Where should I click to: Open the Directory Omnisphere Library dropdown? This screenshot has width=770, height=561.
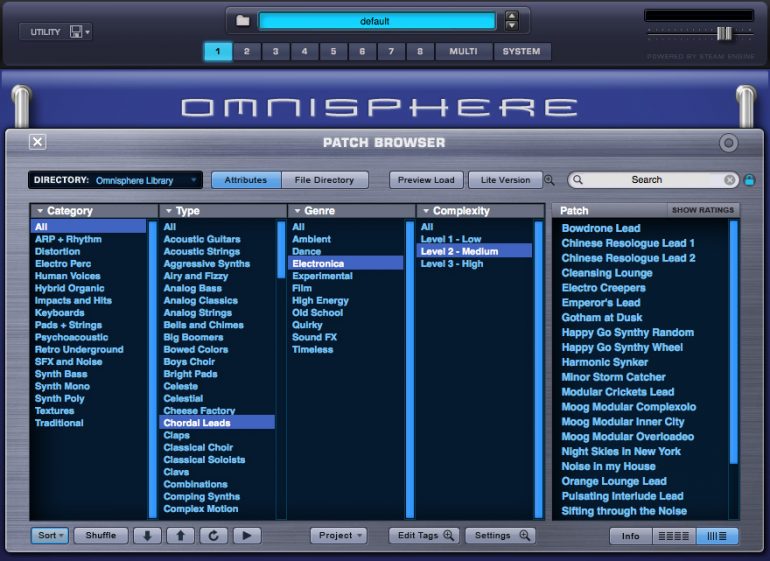pos(115,180)
